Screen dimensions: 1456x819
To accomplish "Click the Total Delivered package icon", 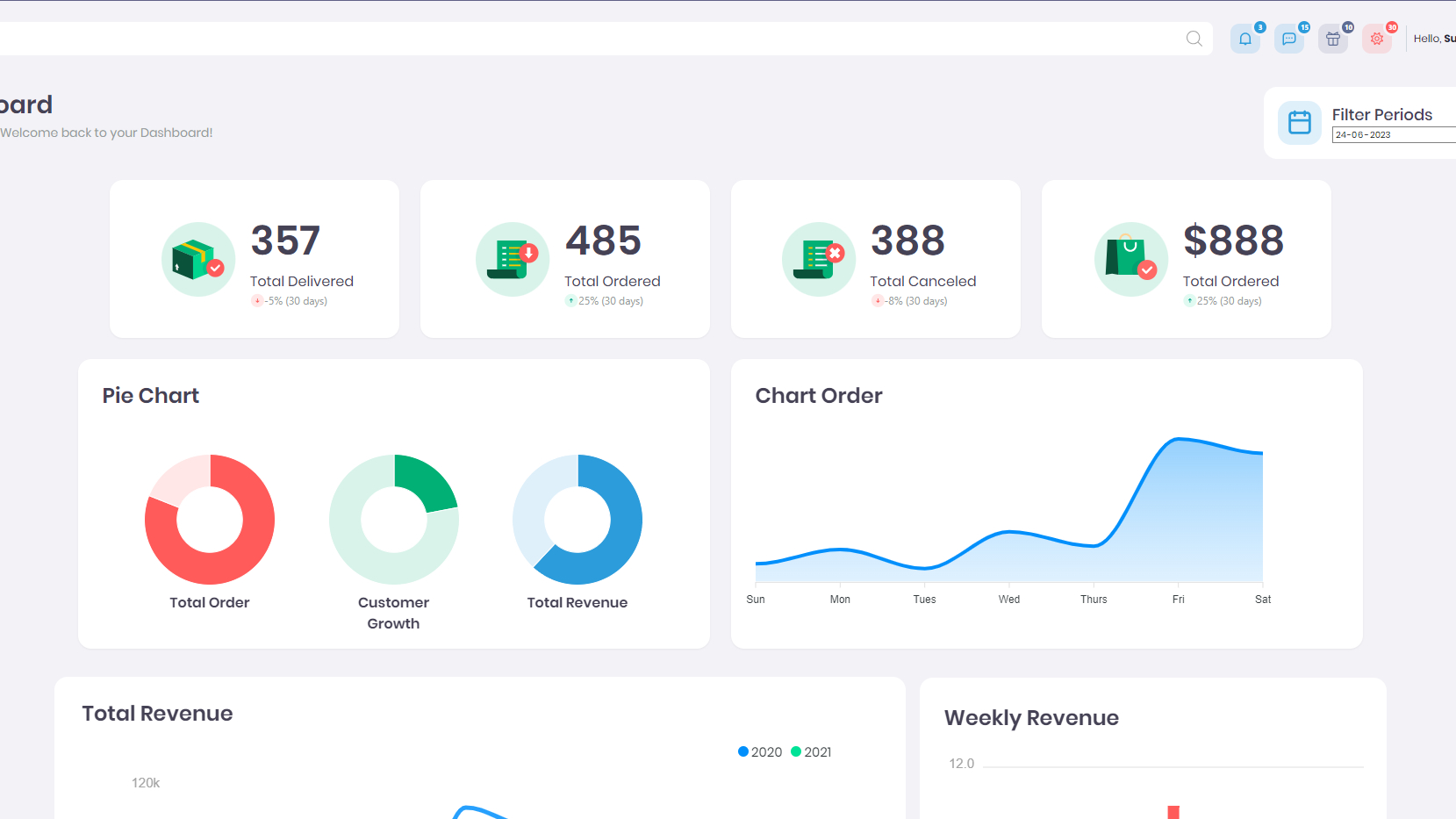I will tap(198, 259).
